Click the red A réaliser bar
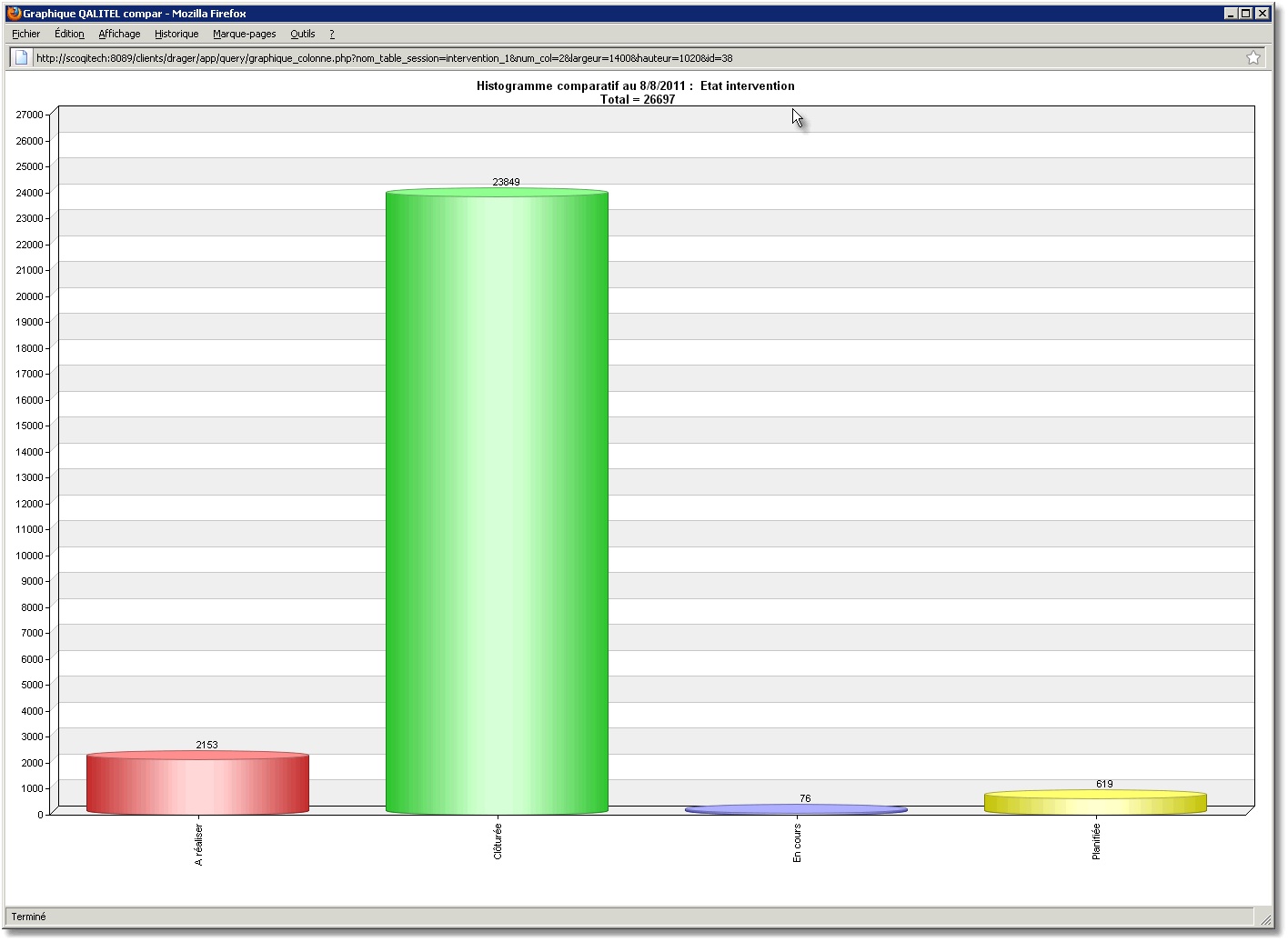Viewport: 1288px width, 942px height. coord(198,783)
